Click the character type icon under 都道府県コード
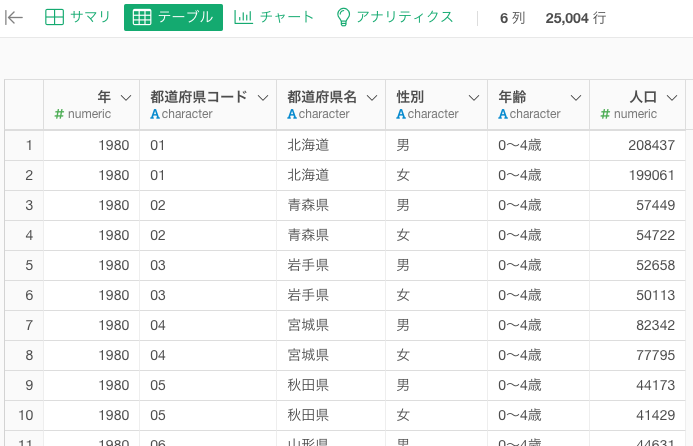This screenshot has width=693, height=446. click(x=155, y=114)
